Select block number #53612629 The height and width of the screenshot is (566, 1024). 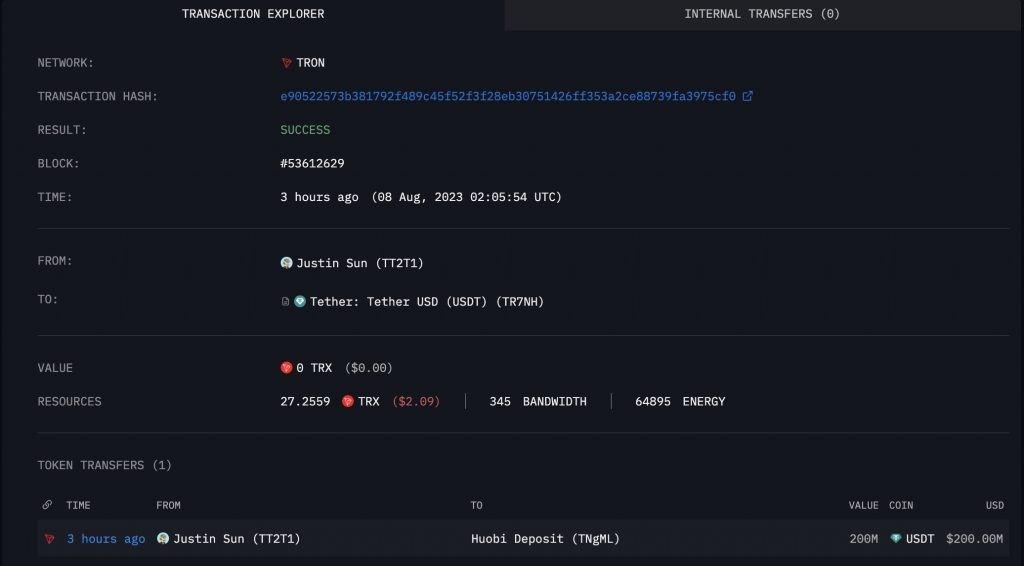(312, 163)
